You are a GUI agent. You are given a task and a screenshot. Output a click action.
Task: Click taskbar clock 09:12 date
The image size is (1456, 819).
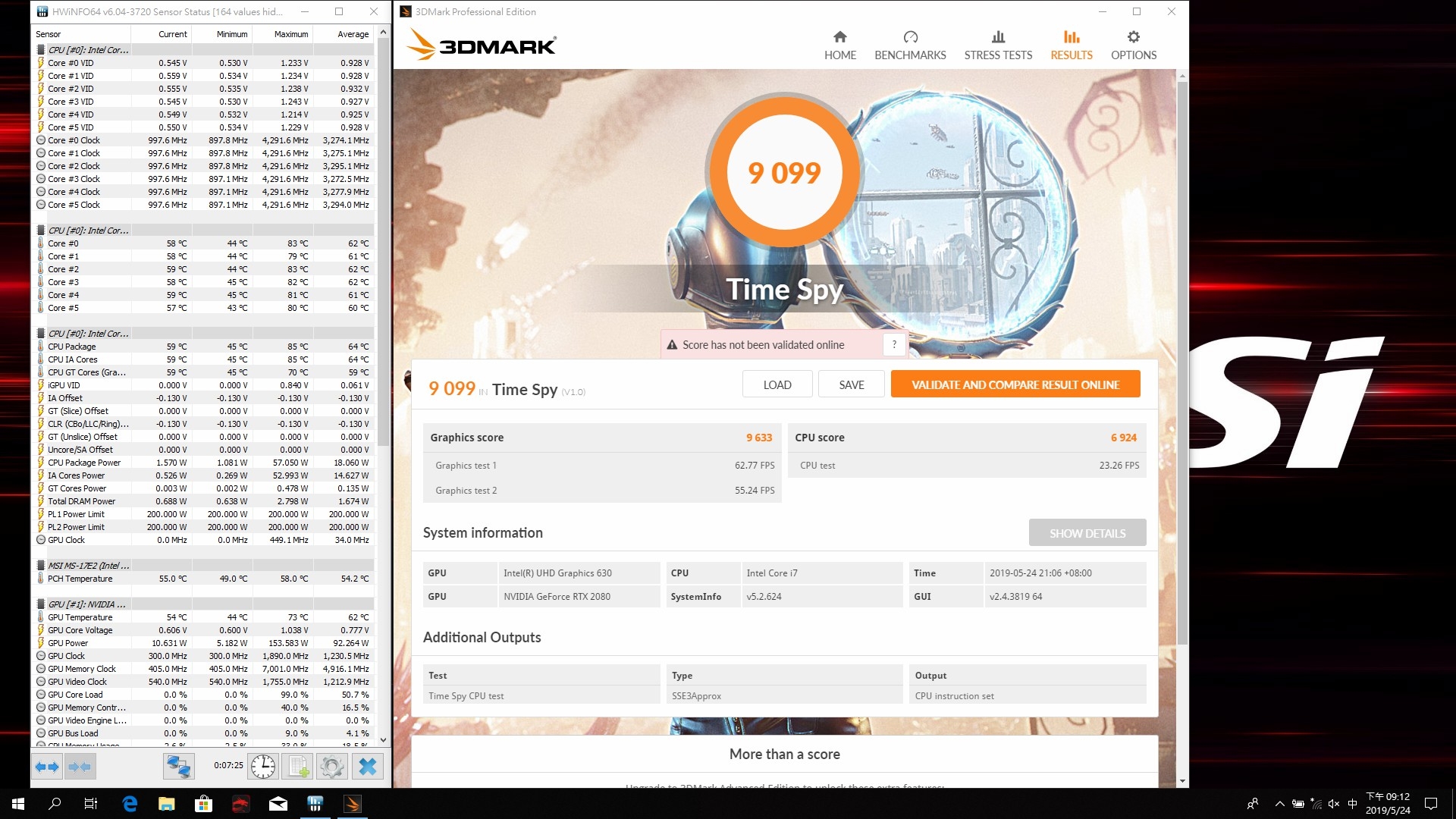click(1388, 804)
